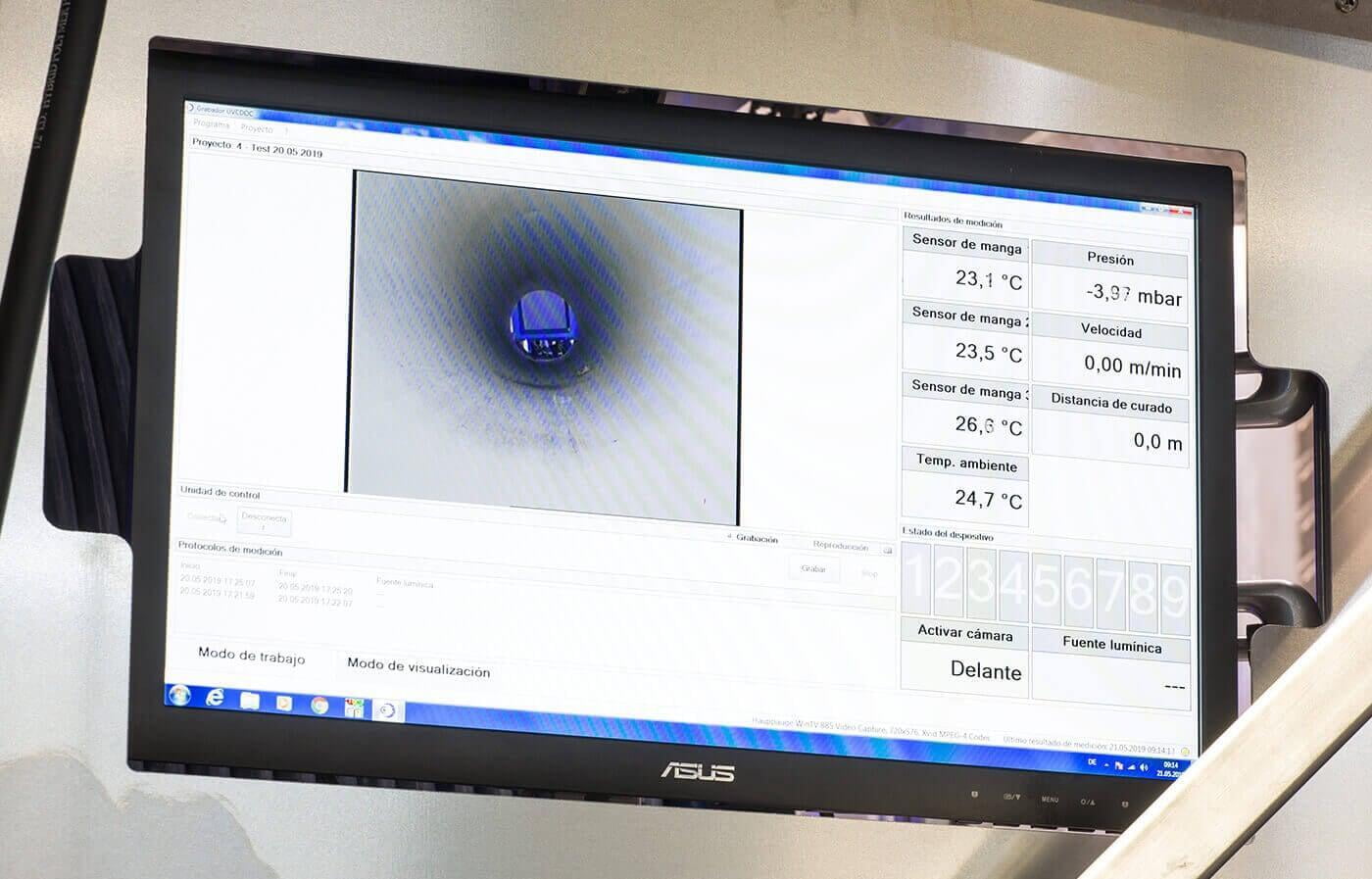Open Windows Media Player in taskbar

(x=284, y=703)
